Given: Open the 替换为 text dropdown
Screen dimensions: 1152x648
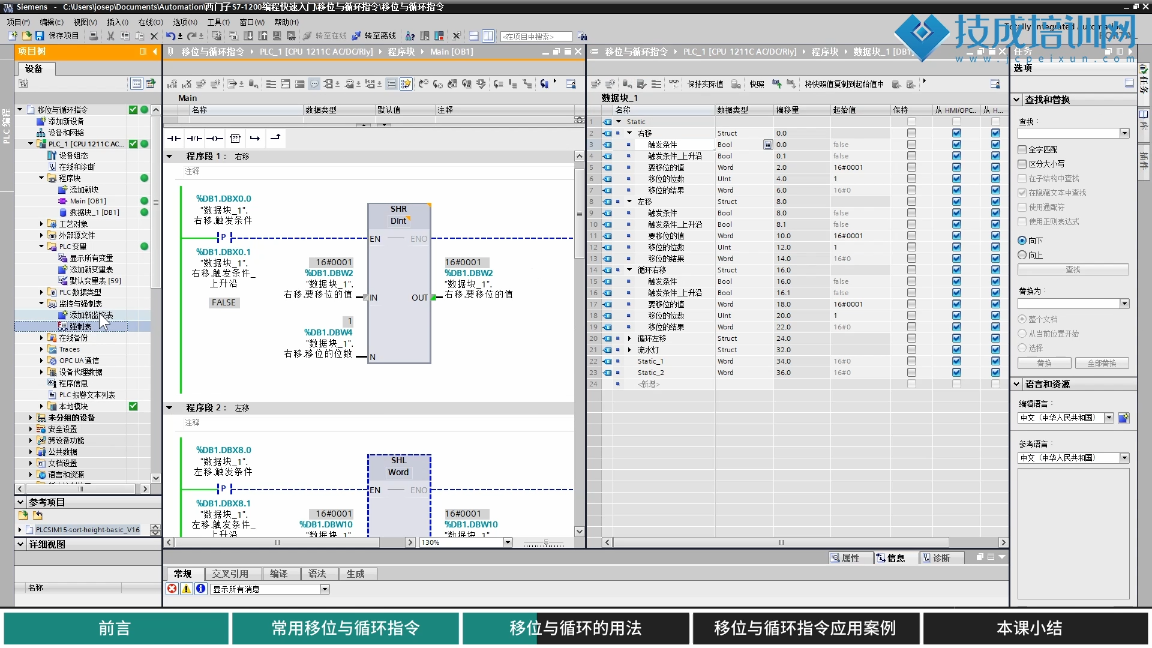Looking at the screenshot, I should [1125, 303].
